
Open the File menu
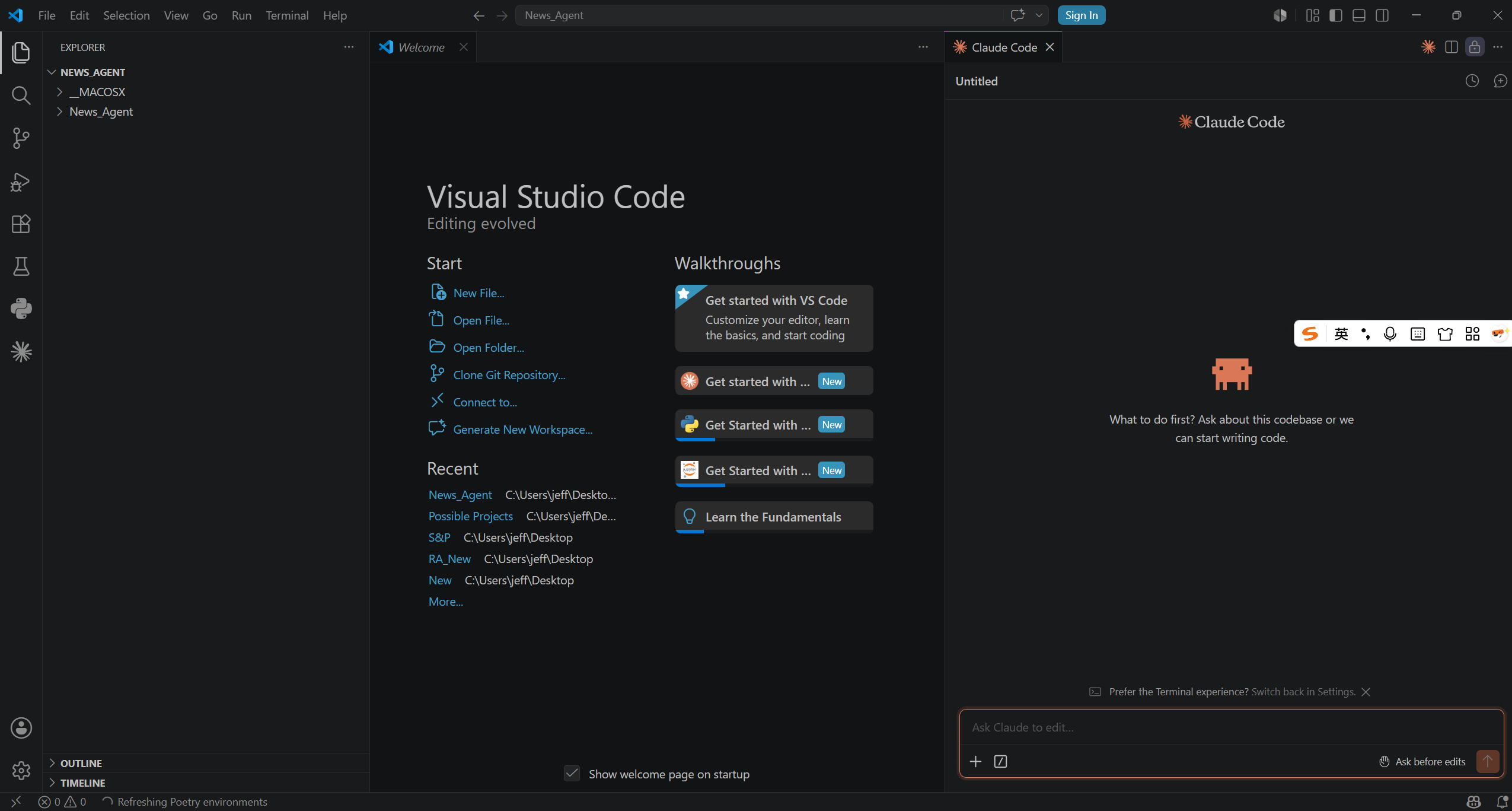[x=46, y=15]
